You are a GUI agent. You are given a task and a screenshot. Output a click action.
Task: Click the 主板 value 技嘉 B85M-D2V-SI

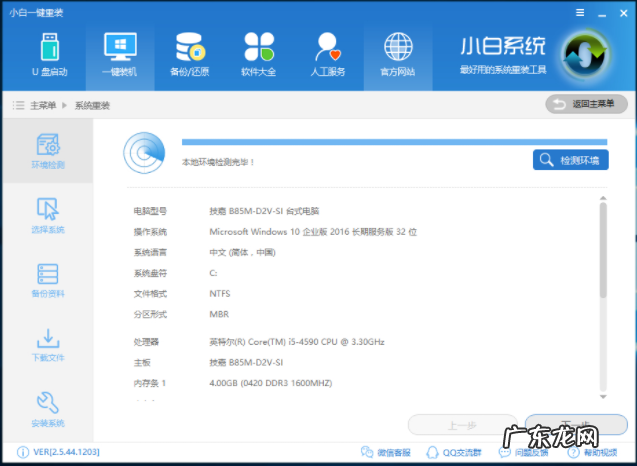coord(246,362)
